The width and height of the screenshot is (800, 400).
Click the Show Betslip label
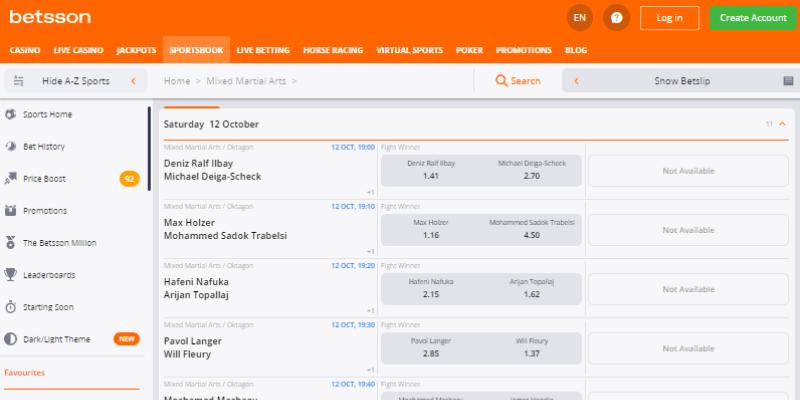(x=682, y=81)
